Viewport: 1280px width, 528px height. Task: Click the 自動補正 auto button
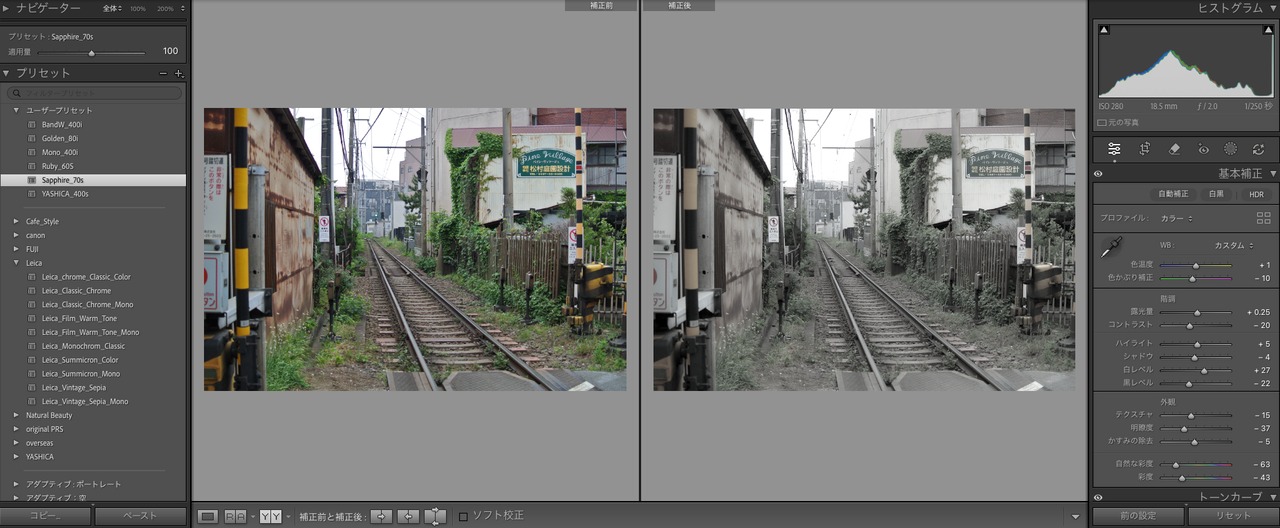click(1173, 194)
